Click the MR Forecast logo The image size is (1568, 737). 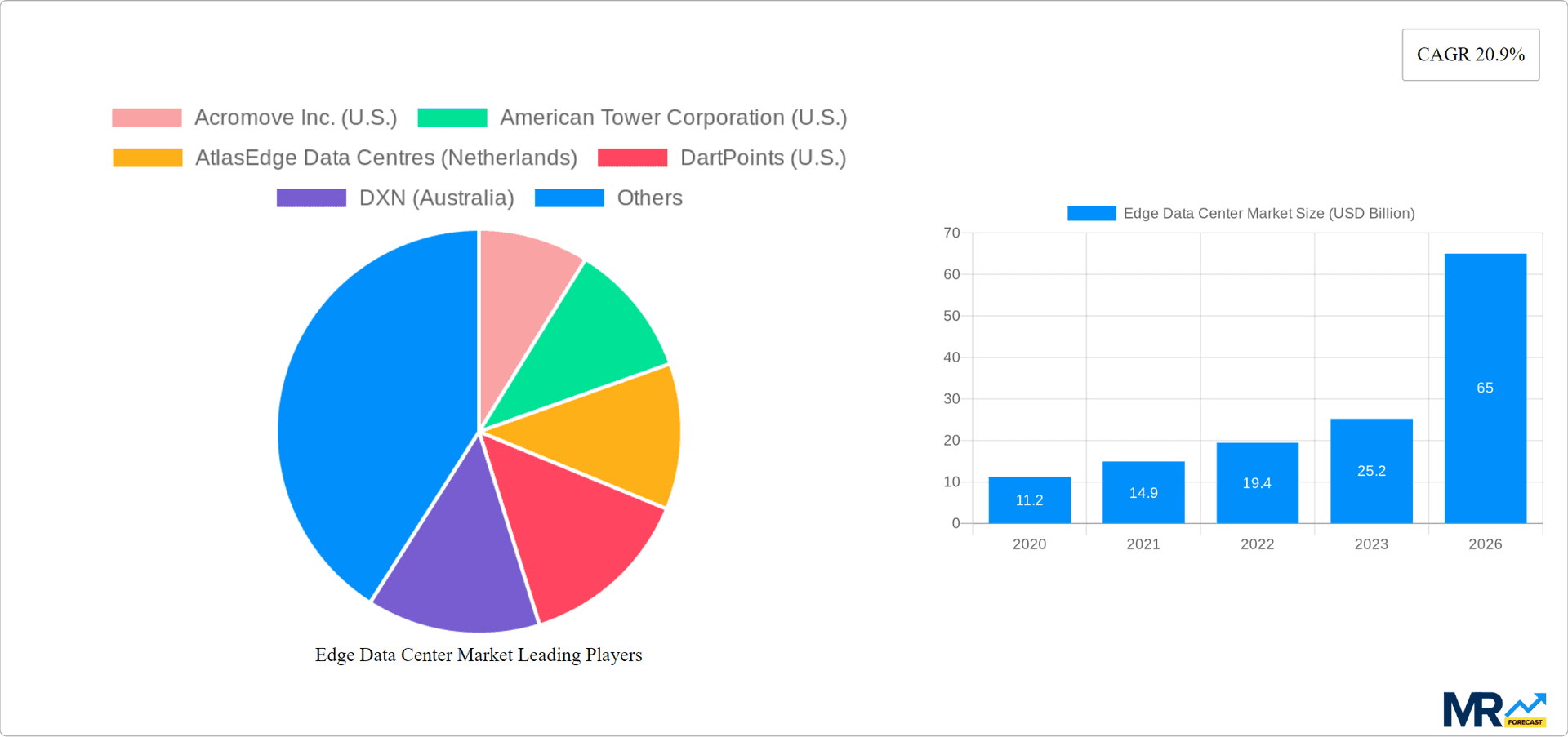[1494, 708]
